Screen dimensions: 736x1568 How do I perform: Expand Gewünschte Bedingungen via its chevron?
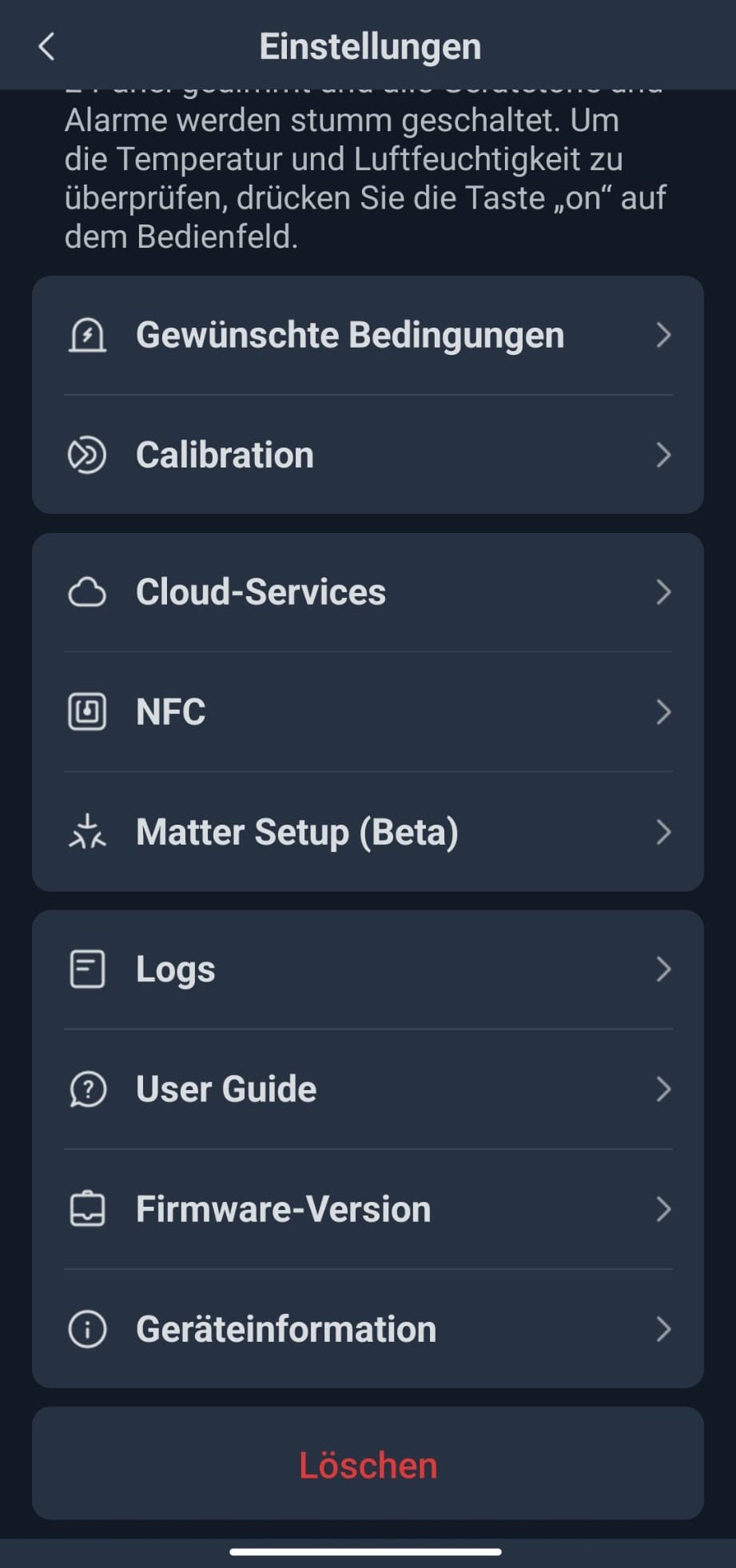(x=662, y=335)
